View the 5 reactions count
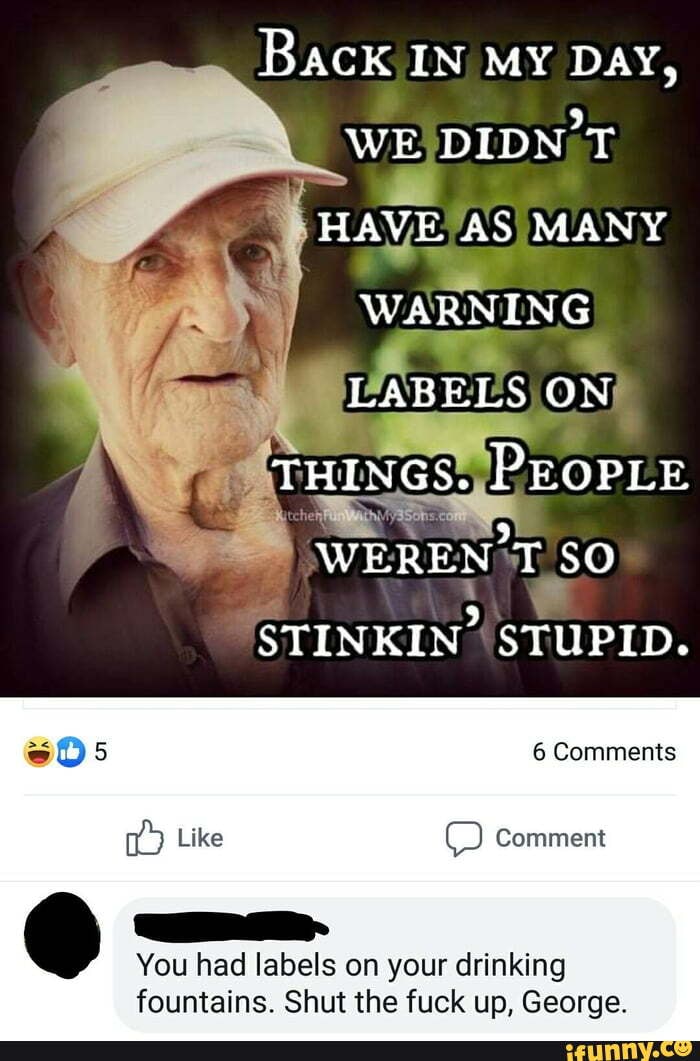This screenshot has height=1061, width=700. 100,752
